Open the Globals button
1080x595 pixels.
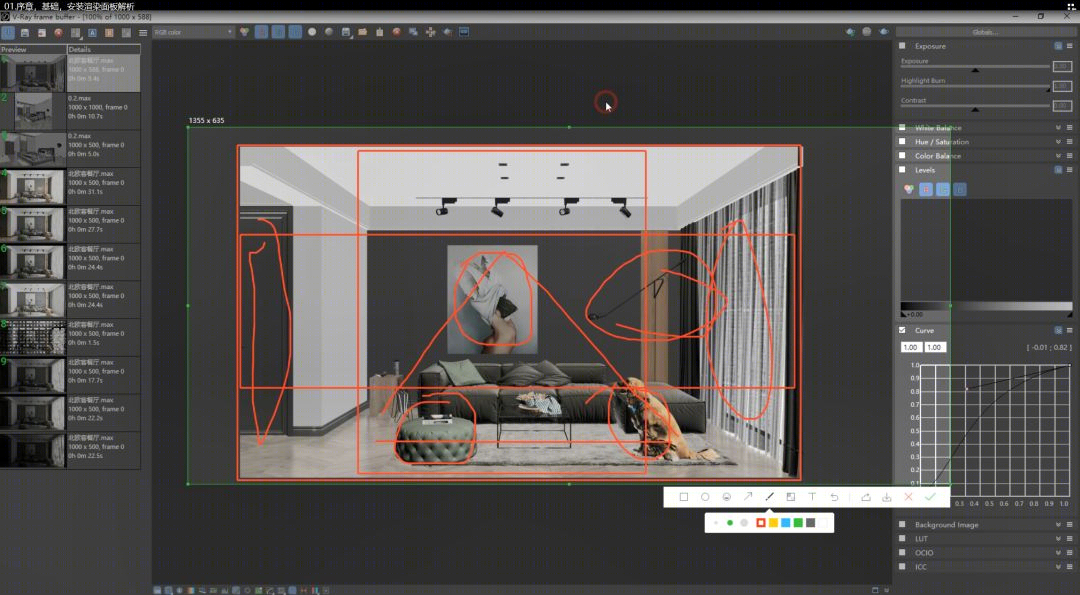coord(984,32)
